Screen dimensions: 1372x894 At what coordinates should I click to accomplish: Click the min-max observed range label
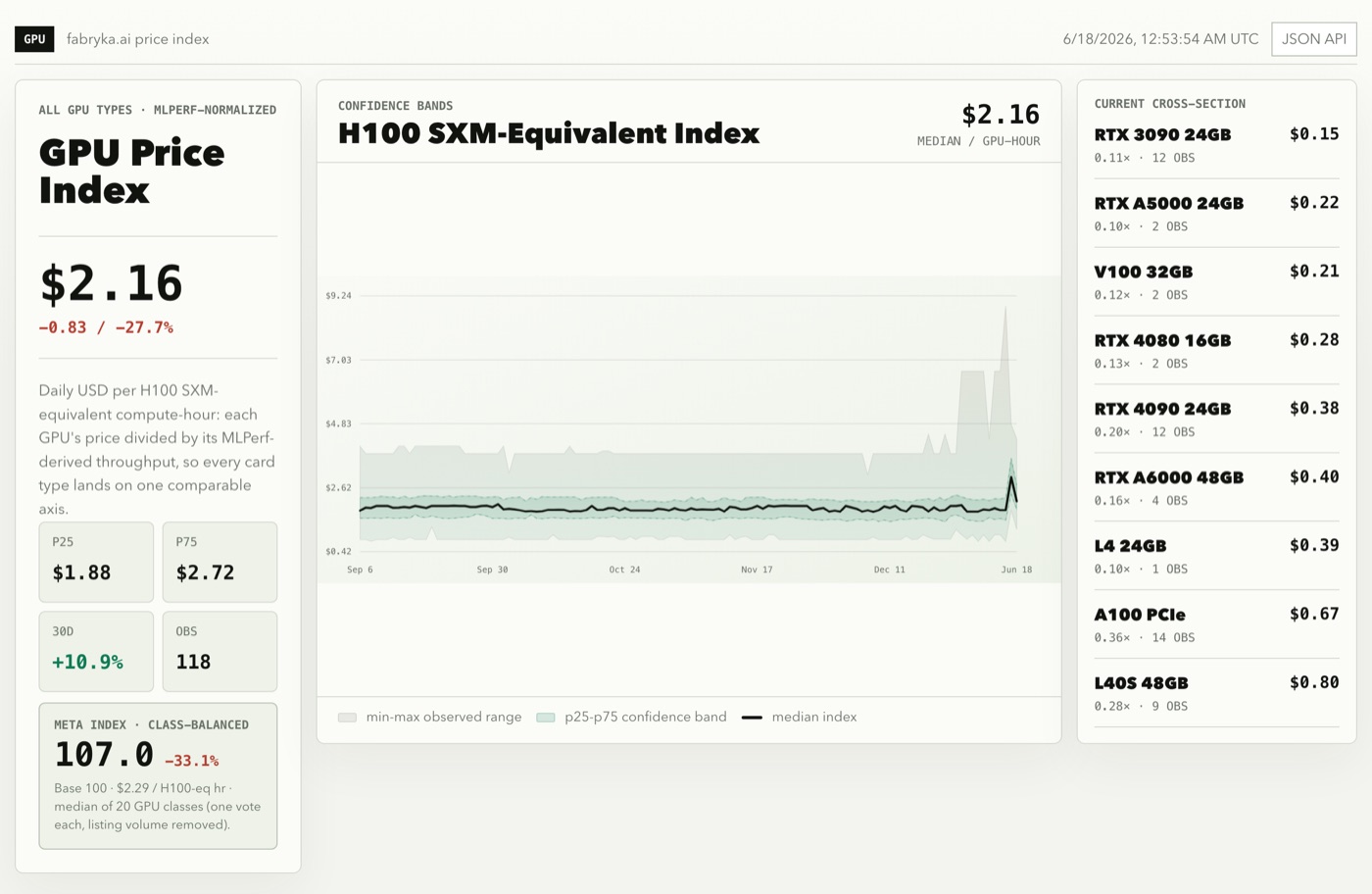[x=444, y=717]
